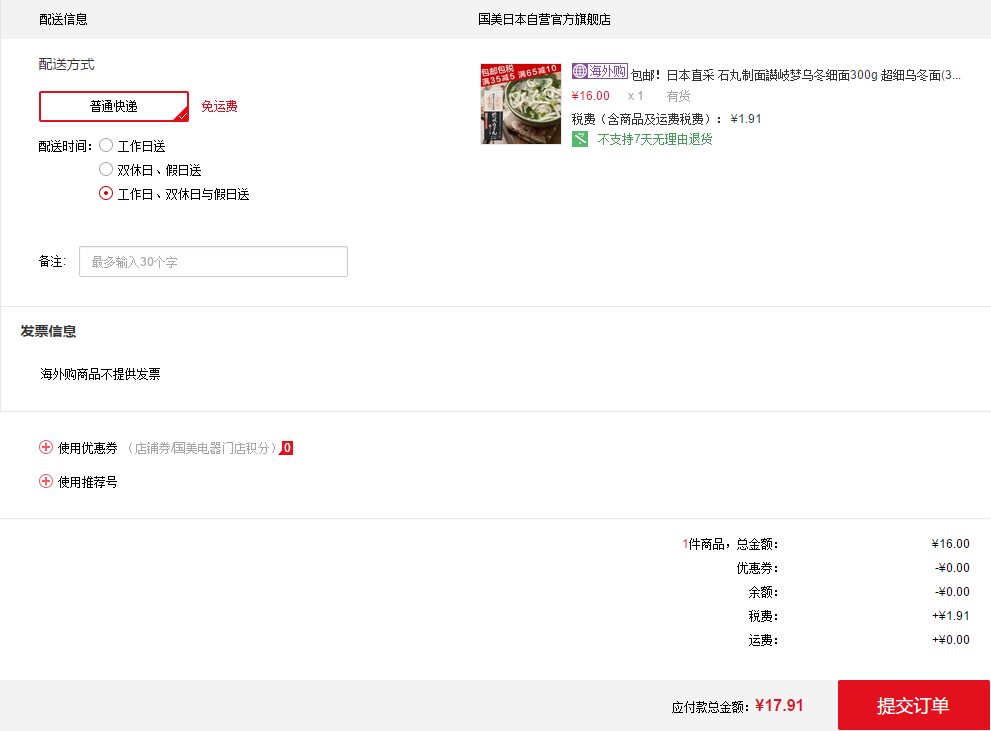
Task: Select 工作日、双休日与假日送 radio option
Action: click(x=106, y=193)
